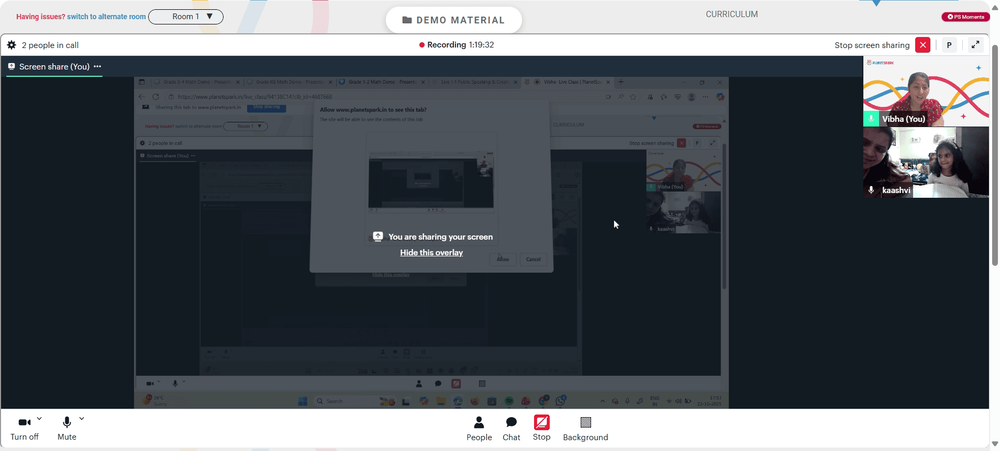The image size is (1000, 451).
Task: Expand call view to fullscreen
Action: [975, 45]
